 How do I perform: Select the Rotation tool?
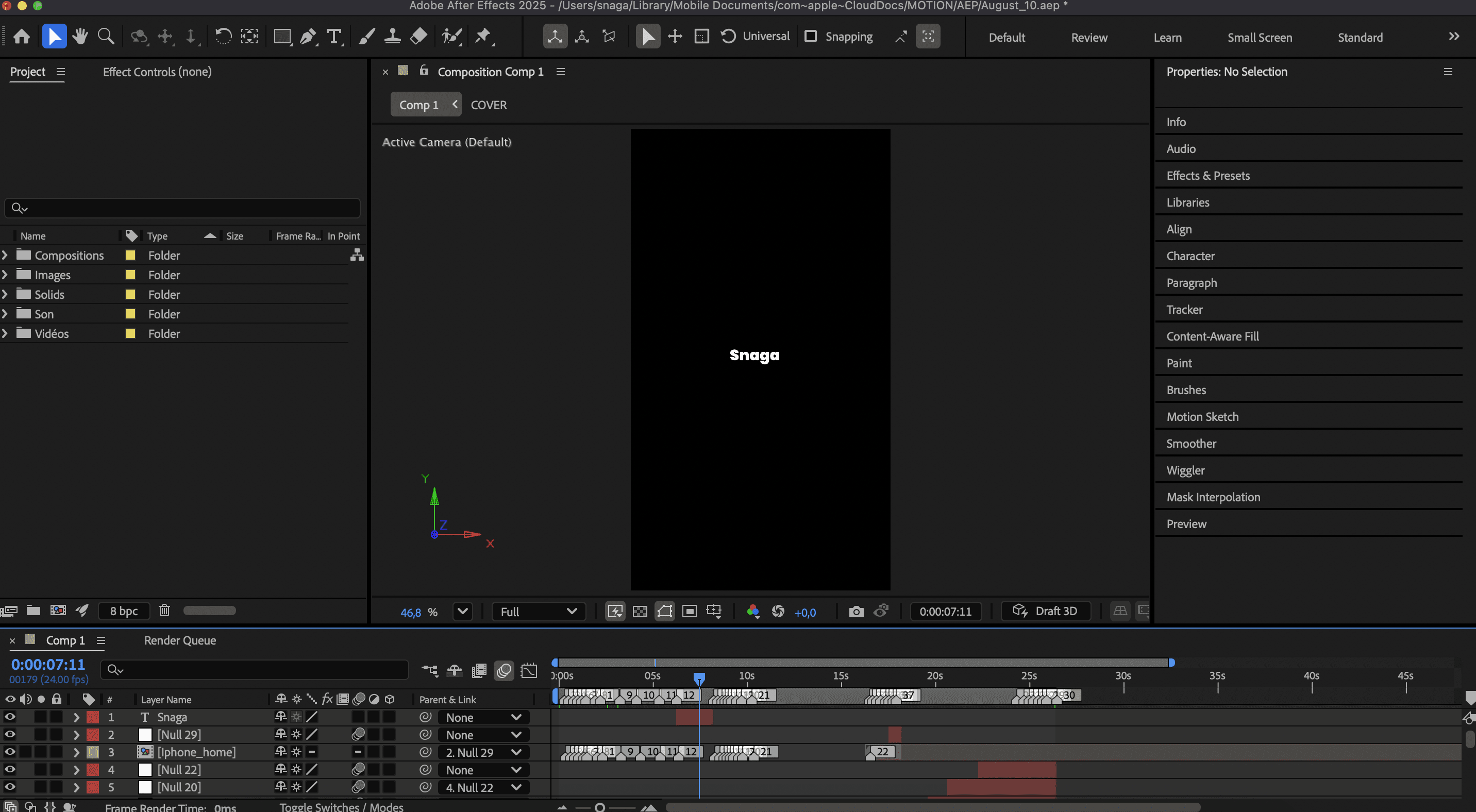(223, 37)
